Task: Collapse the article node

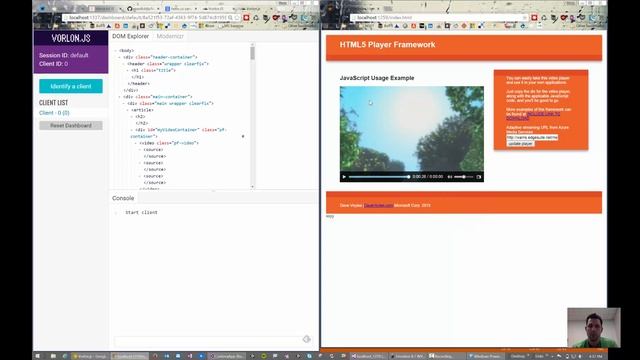Action: (x=128, y=110)
